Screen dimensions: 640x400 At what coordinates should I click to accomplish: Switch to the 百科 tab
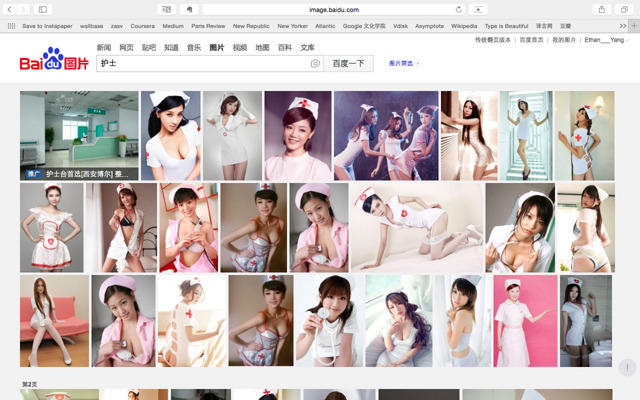[284, 47]
